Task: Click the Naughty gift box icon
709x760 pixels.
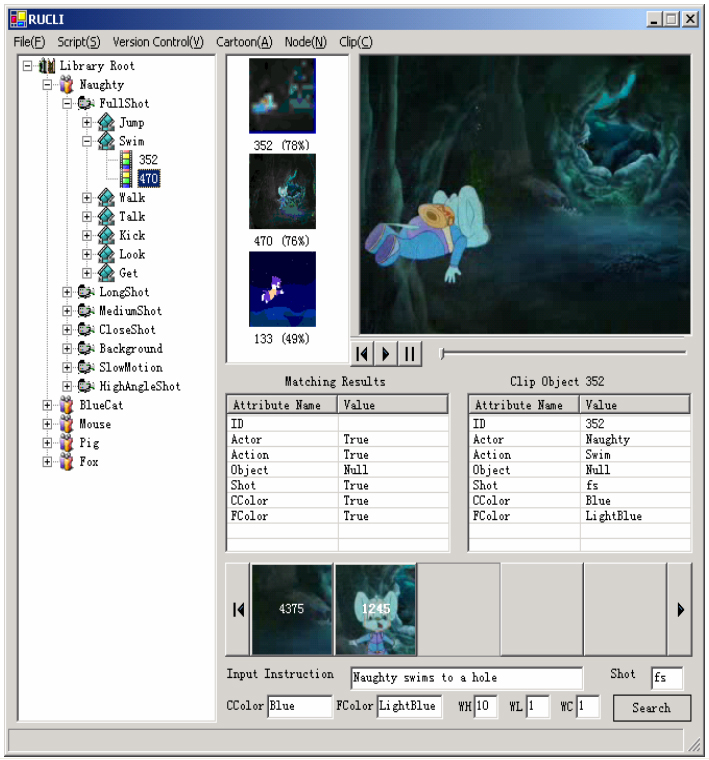Action: tap(67, 84)
